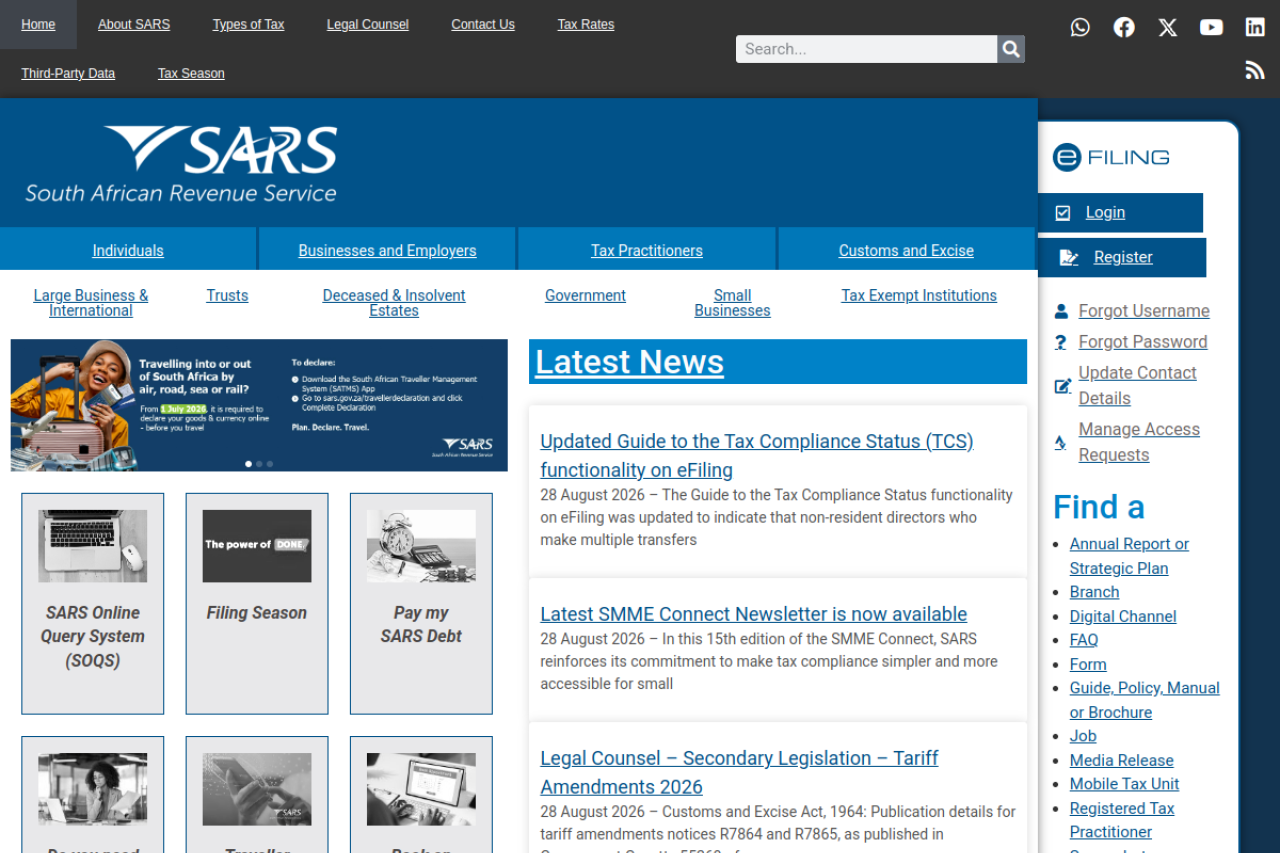Select the first carousel dot on the banner
Viewport: 1280px width, 853px height.
coord(249,464)
